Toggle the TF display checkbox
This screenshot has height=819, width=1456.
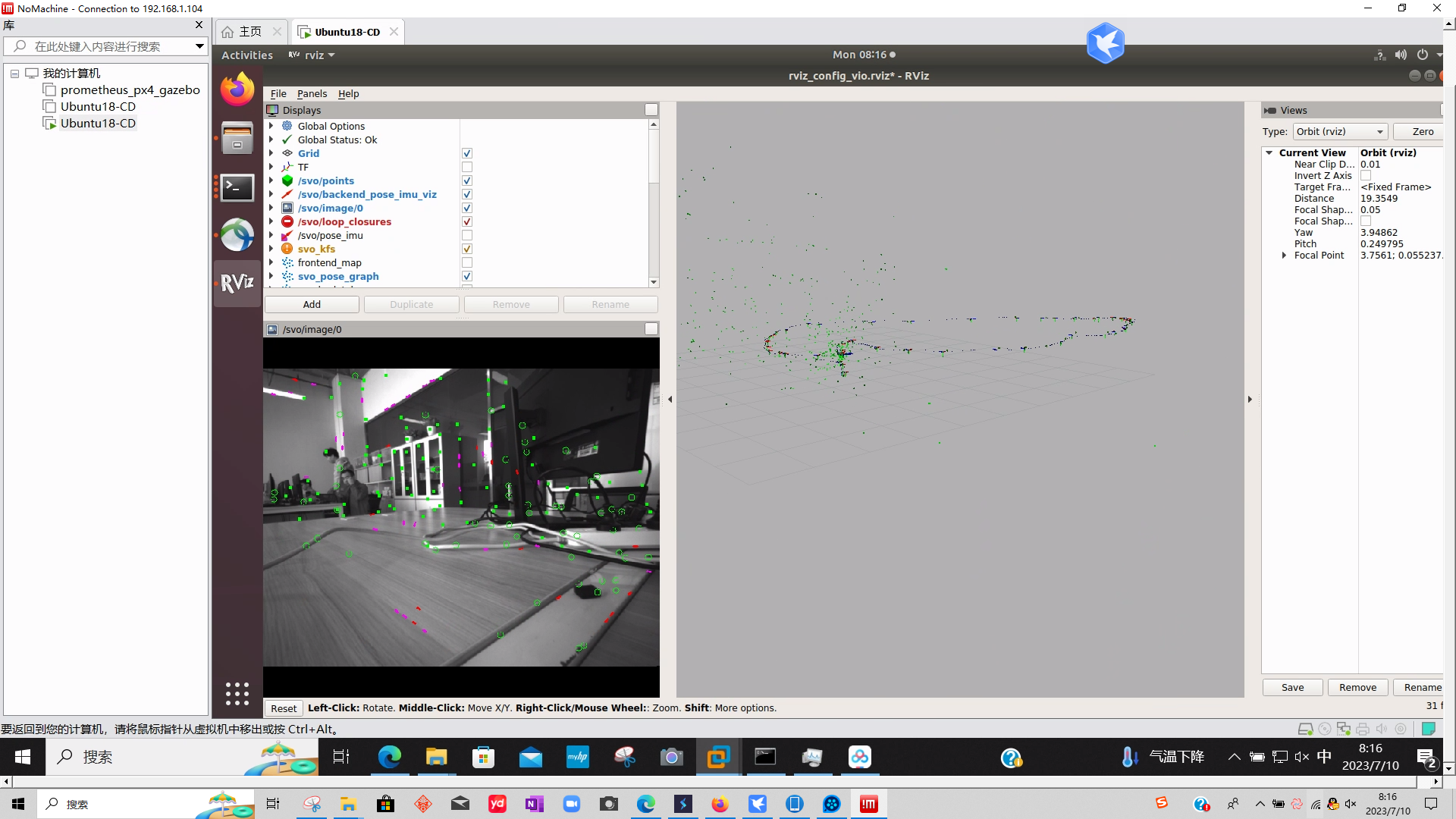click(x=467, y=167)
